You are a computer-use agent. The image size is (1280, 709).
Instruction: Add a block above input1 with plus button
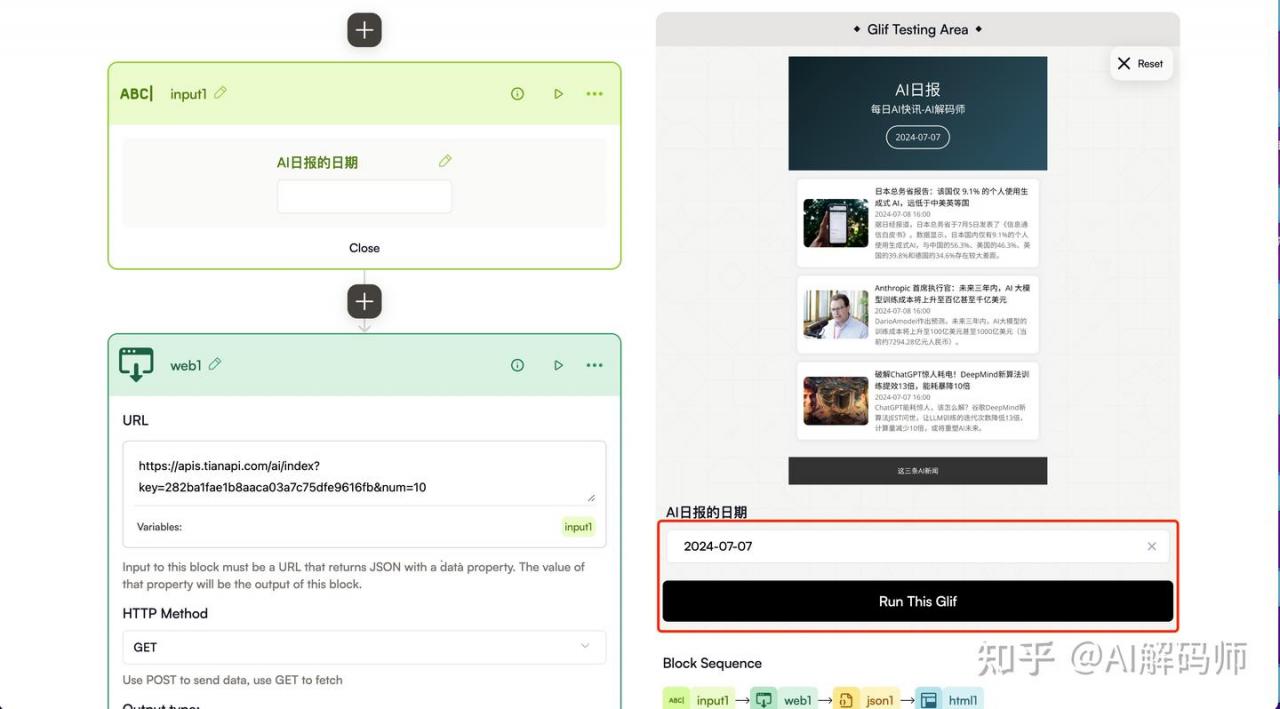364,30
